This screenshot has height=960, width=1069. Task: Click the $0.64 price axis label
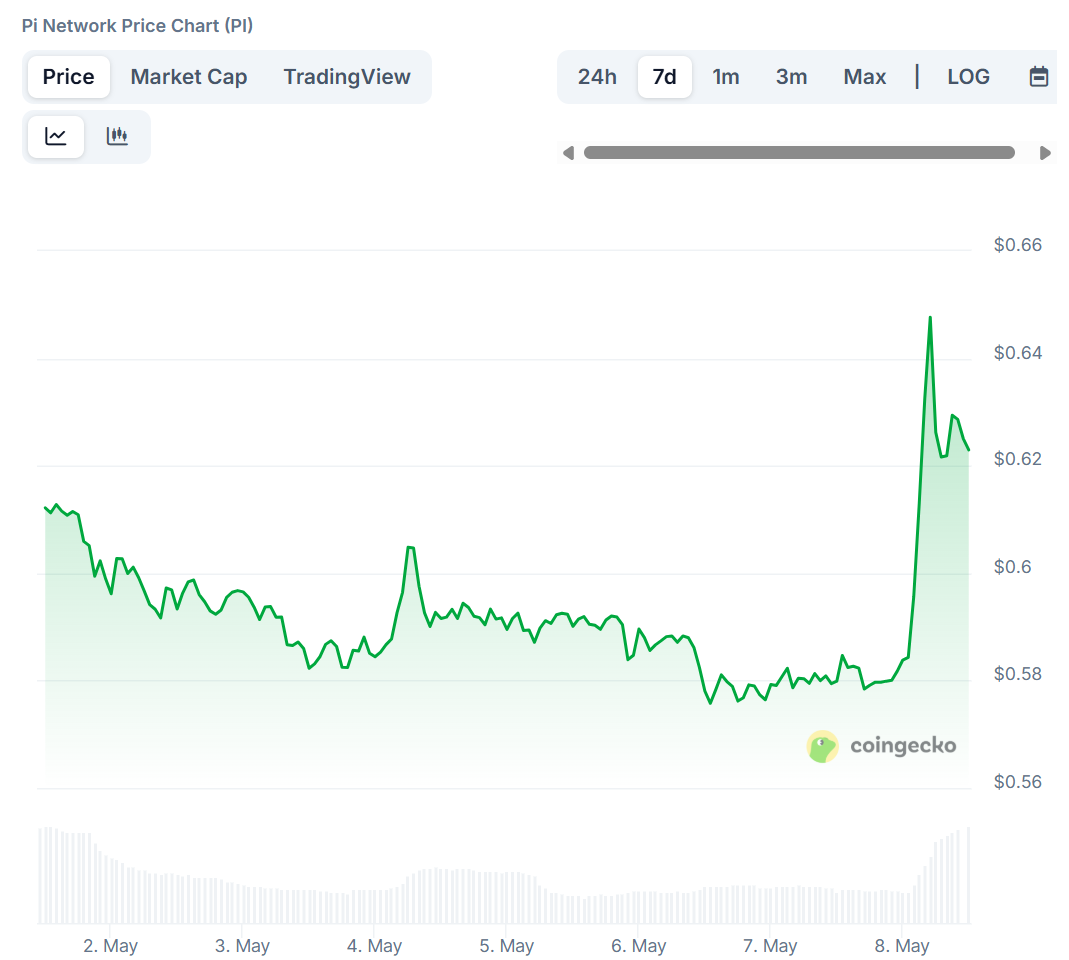(x=1018, y=352)
